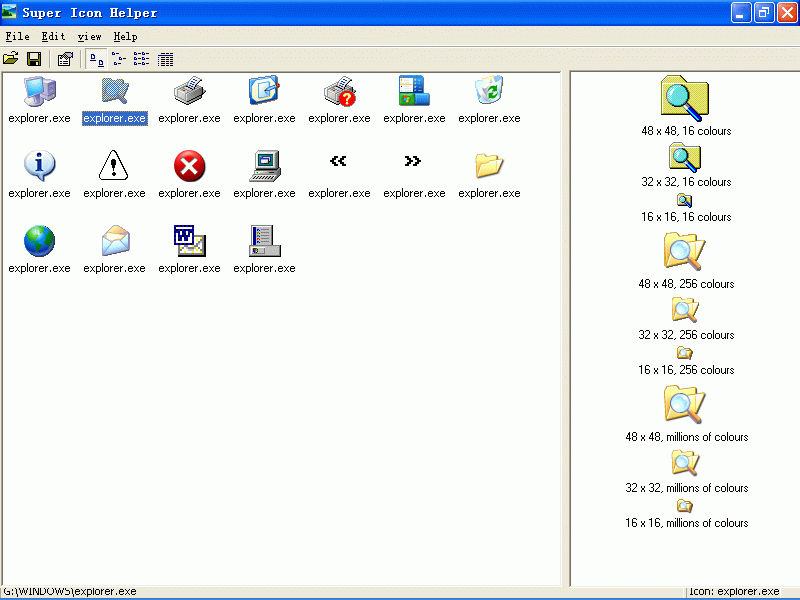
Task: Select the printer with question mark icon
Action: click(339, 91)
